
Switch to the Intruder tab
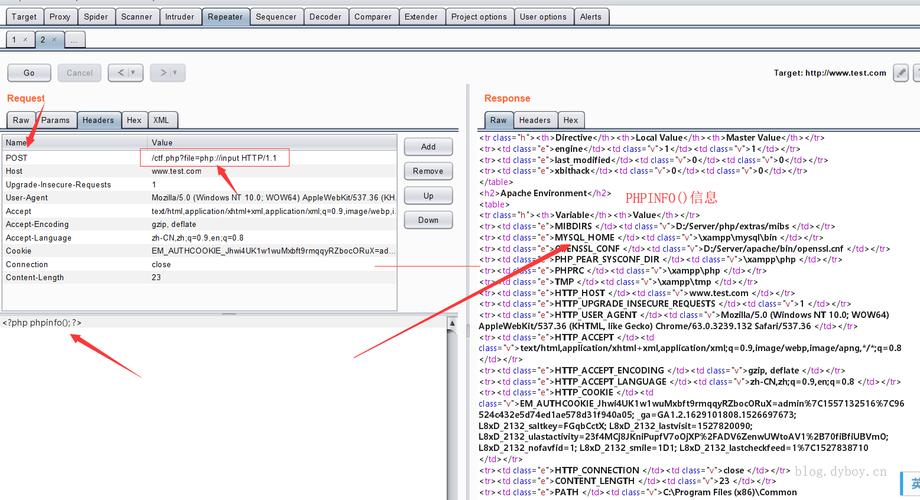pyautogui.click(x=180, y=16)
